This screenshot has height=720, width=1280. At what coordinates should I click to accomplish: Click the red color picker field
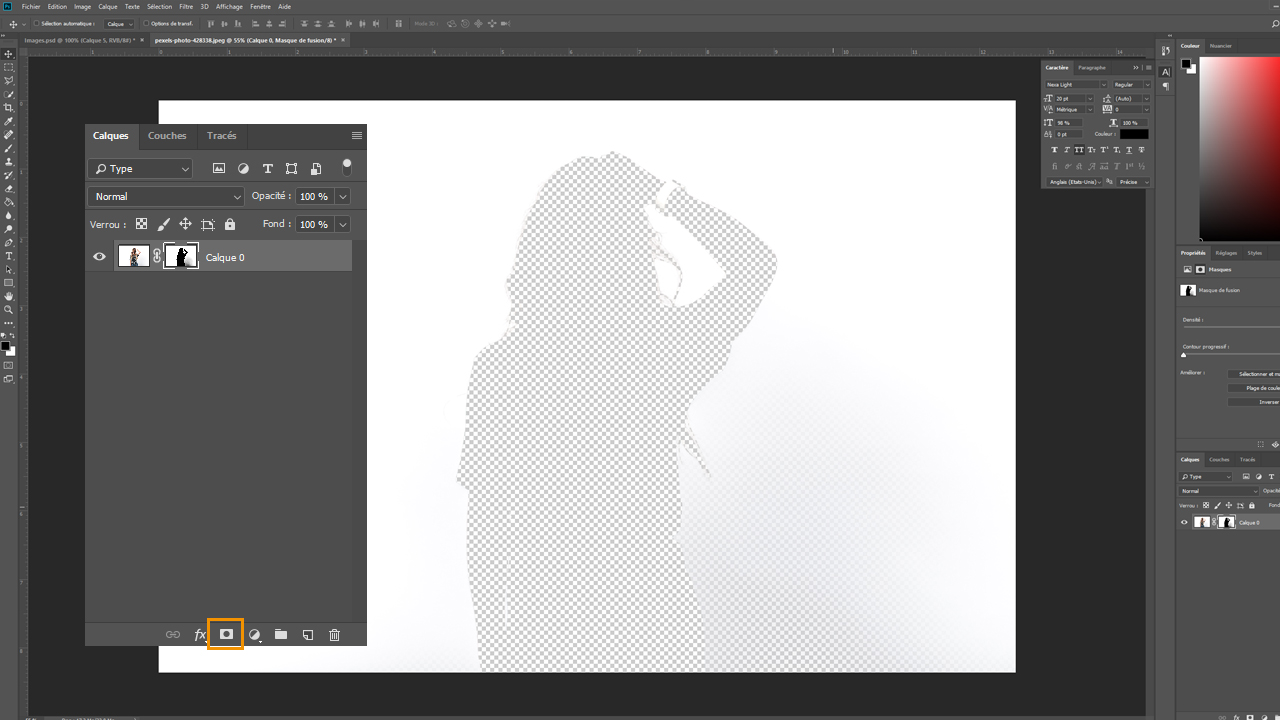pyautogui.click(x=1240, y=147)
